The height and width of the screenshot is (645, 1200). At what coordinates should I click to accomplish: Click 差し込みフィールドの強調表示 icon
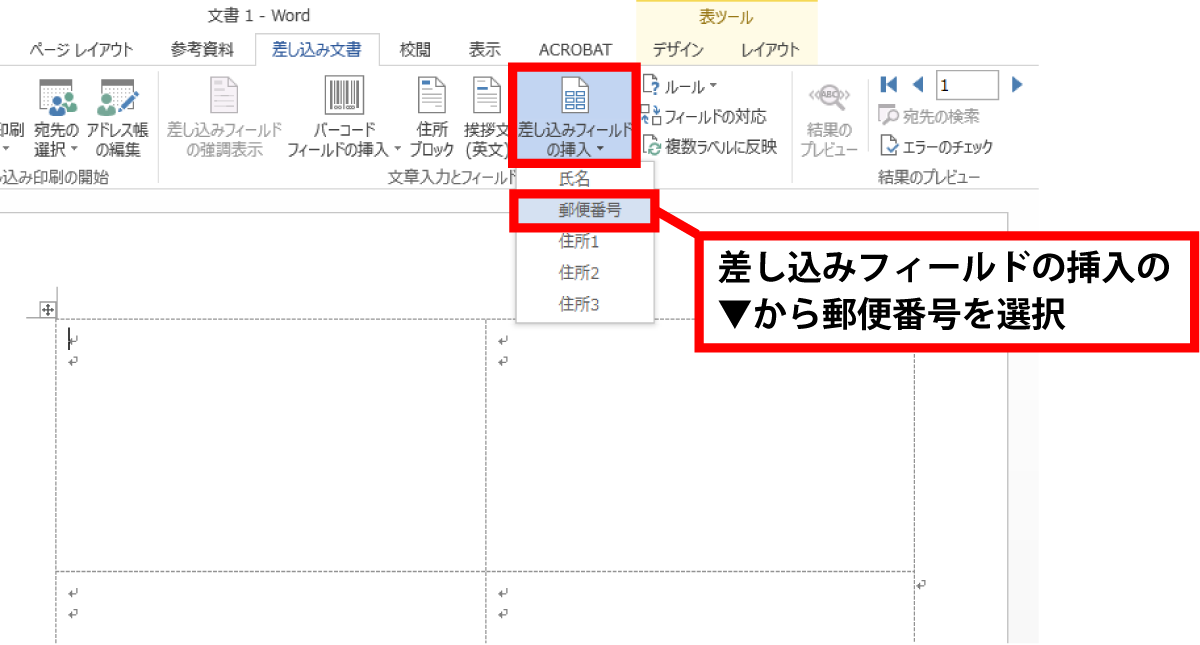[x=224, y=97]
